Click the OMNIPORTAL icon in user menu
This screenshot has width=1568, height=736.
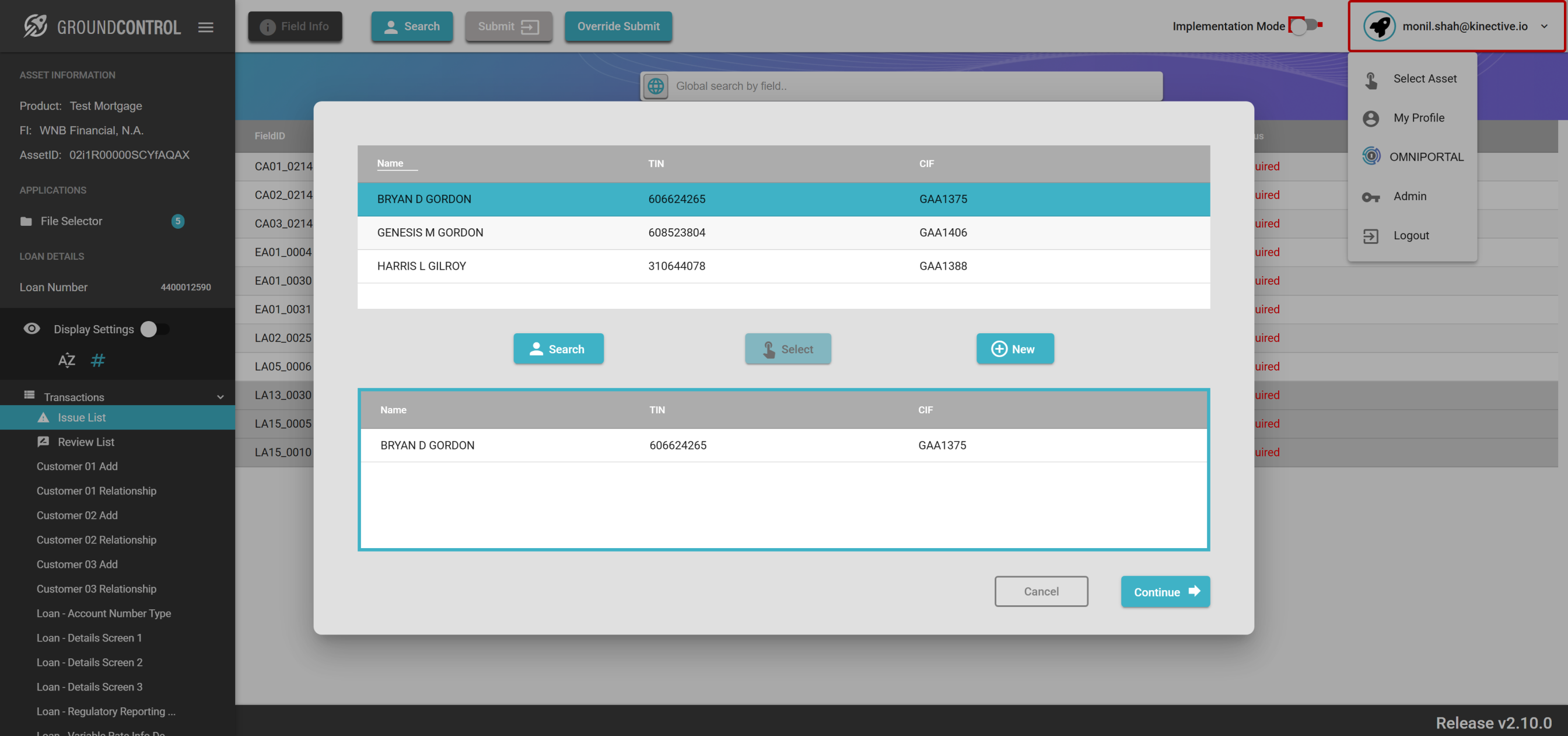pyautogui.click(x=1371, y=156)
